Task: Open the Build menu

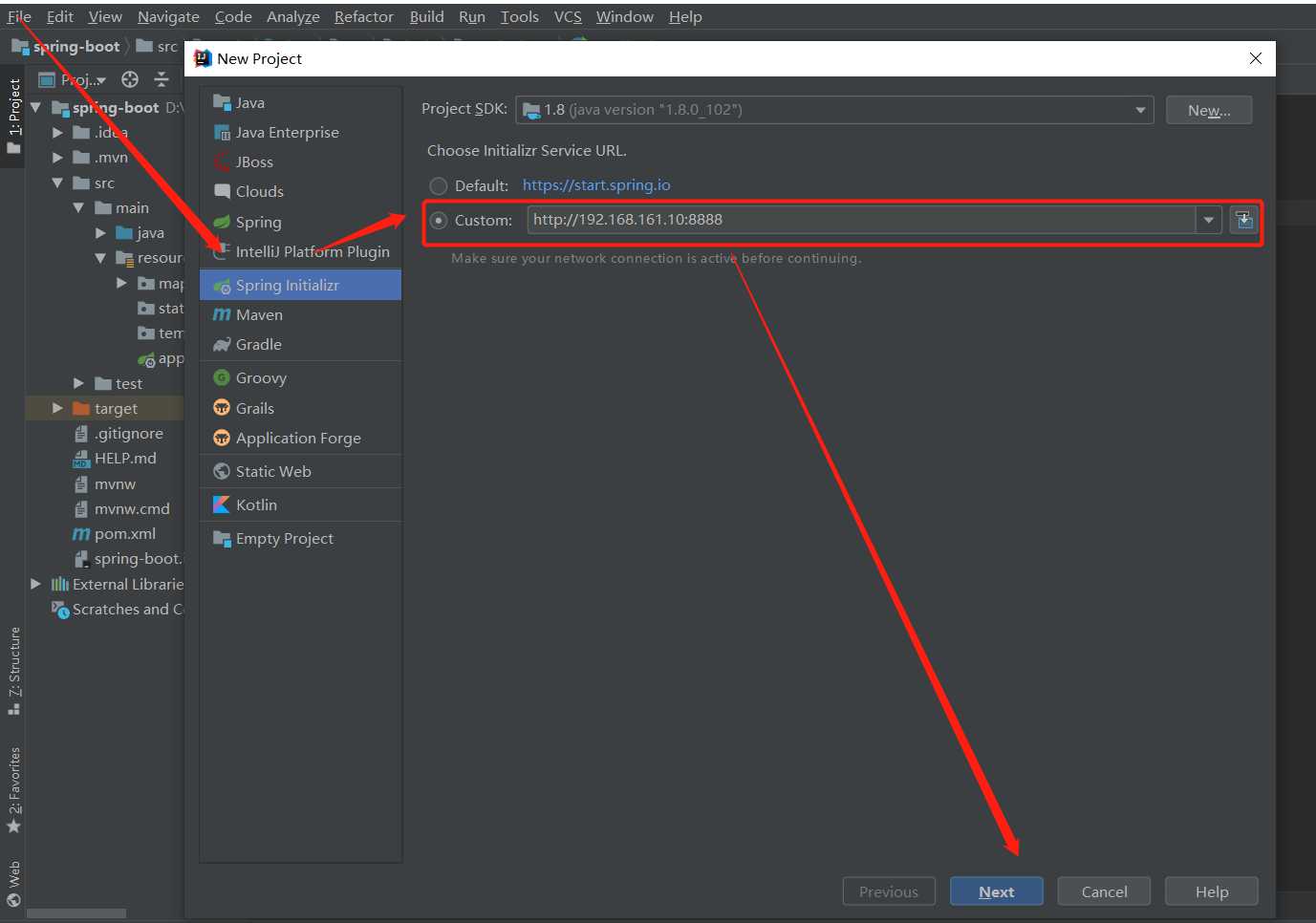Action: (x=426, y=16)
